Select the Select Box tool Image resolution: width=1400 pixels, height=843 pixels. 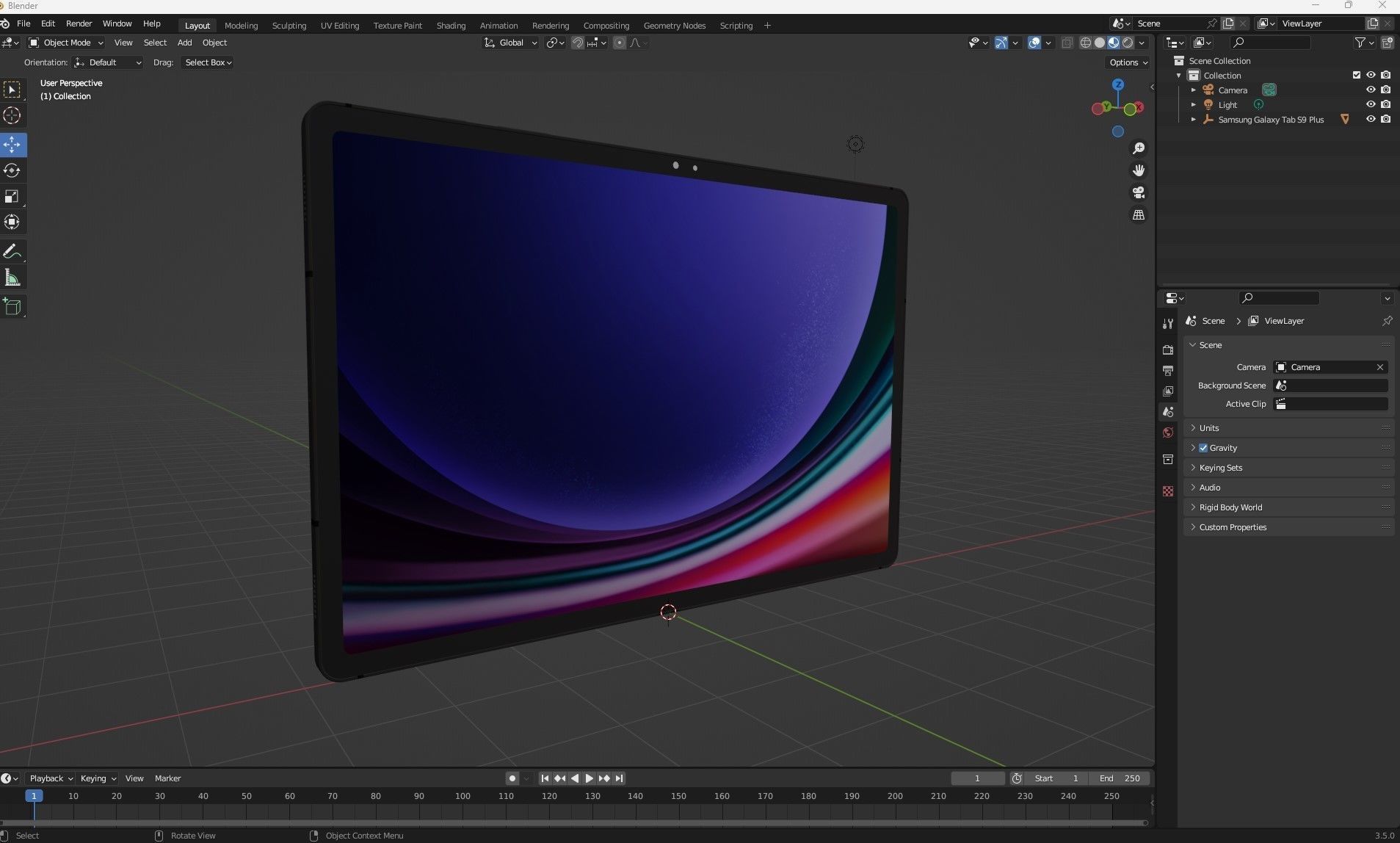pos(12,90)
